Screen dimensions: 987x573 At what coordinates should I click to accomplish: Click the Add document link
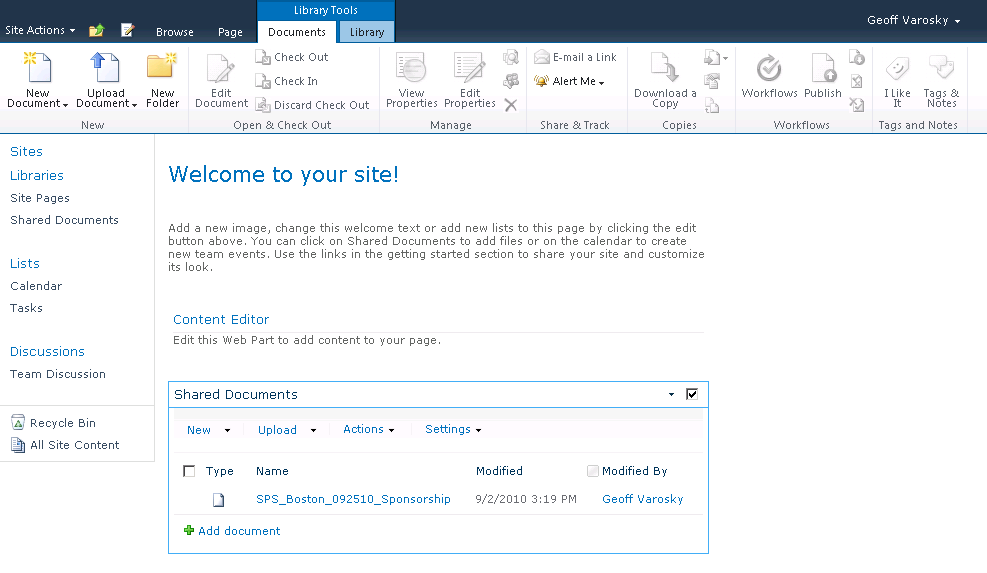click(239, 531)
